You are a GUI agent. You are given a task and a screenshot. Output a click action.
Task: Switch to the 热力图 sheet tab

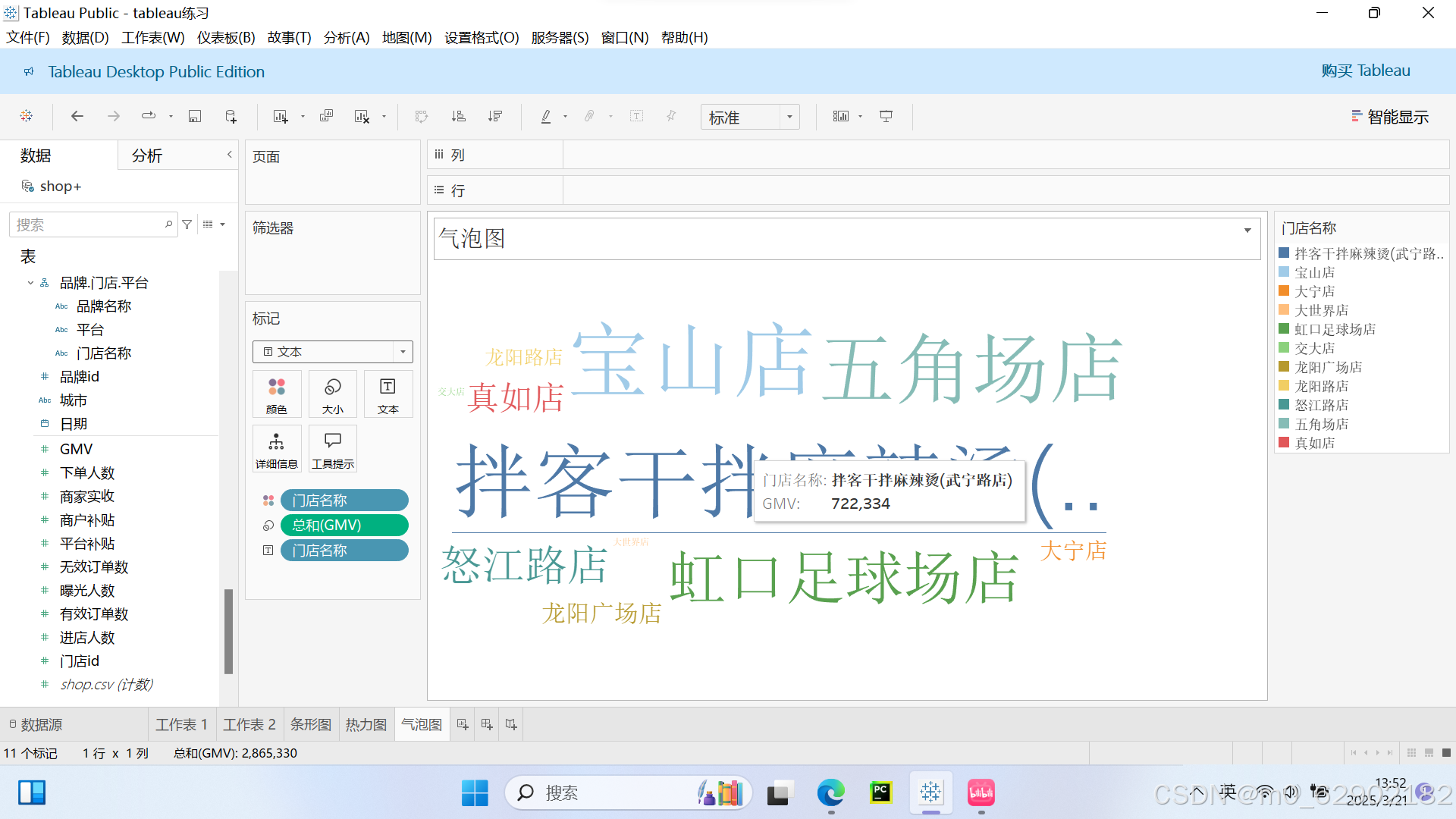[366, 724]
